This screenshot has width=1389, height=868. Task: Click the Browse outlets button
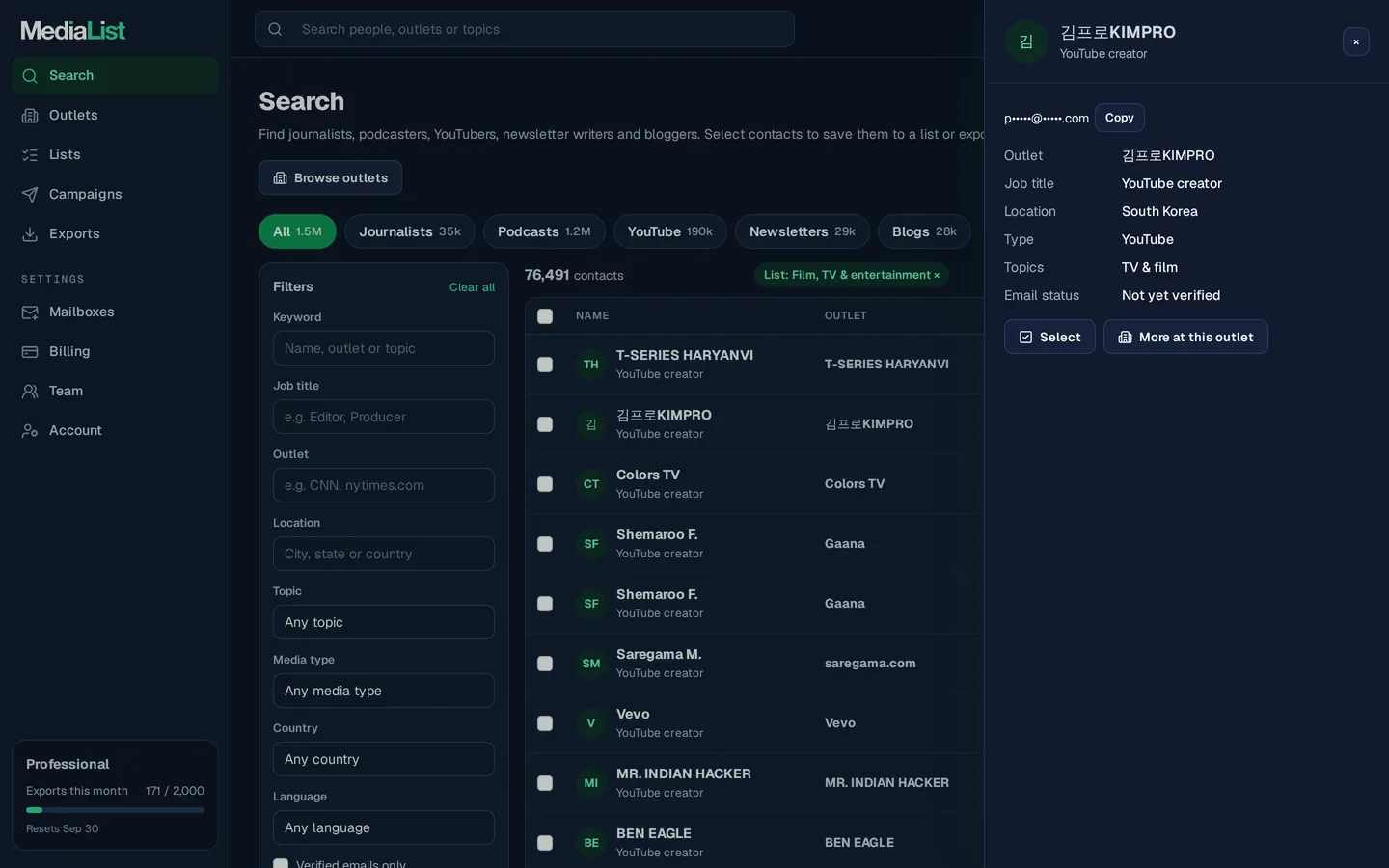330,177
